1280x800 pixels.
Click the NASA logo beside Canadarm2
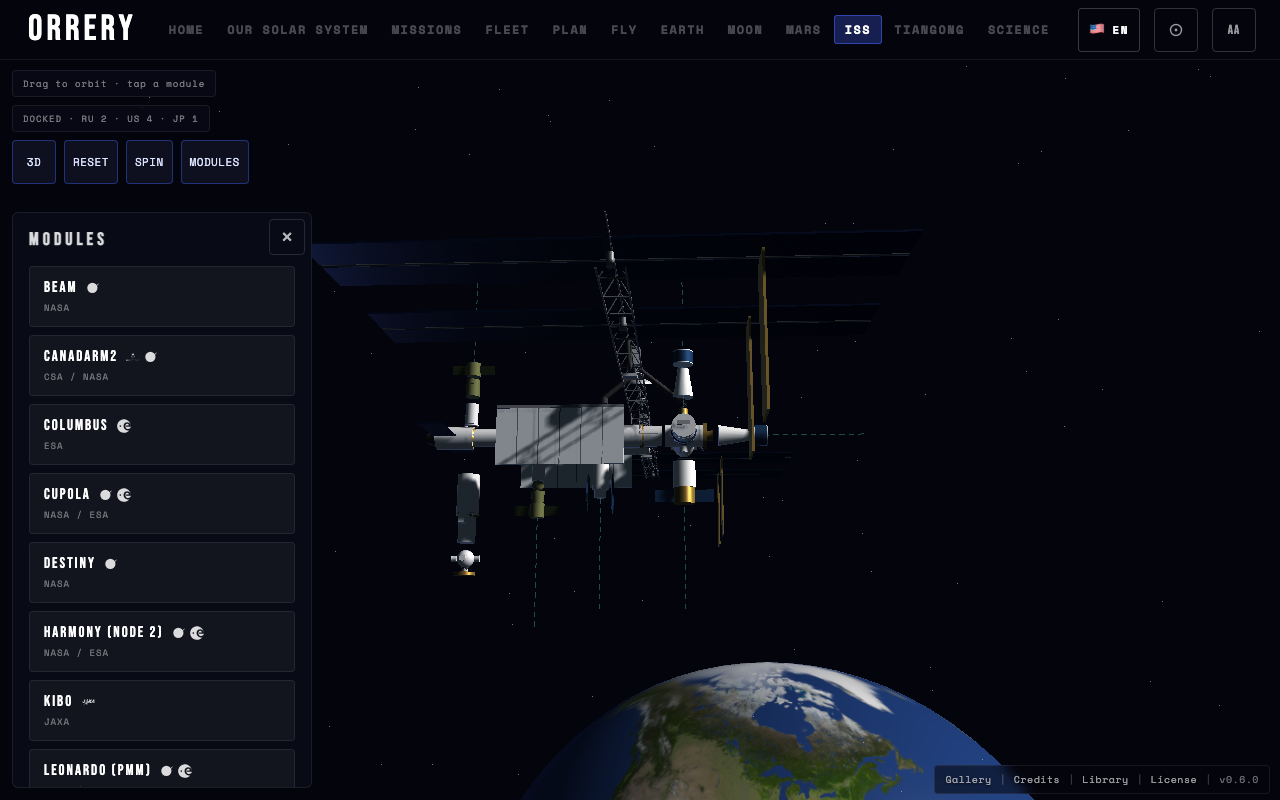click(x=151, y=357)
